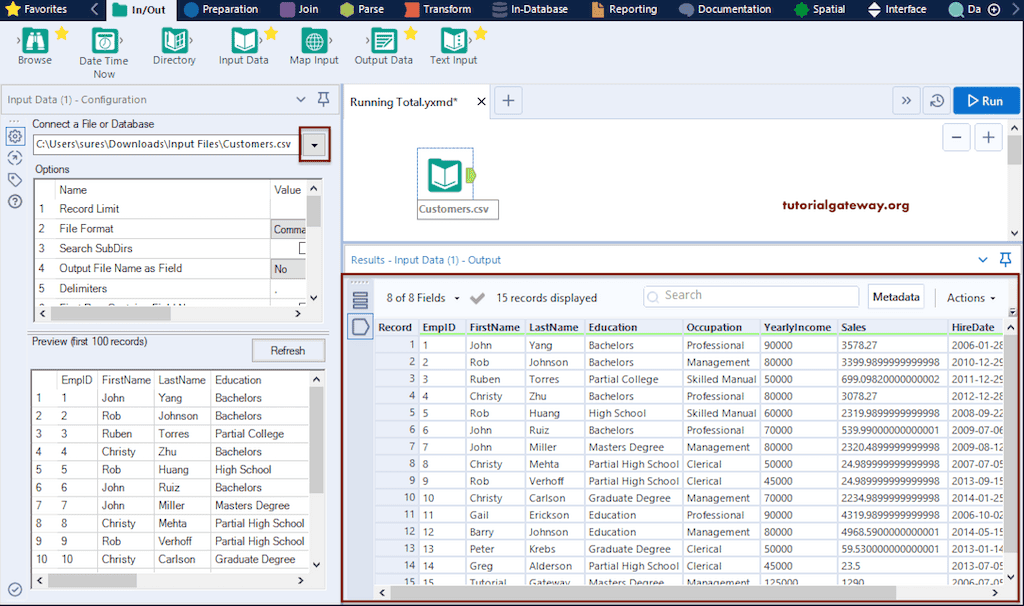Select the Text Input tool

point(453,46)
